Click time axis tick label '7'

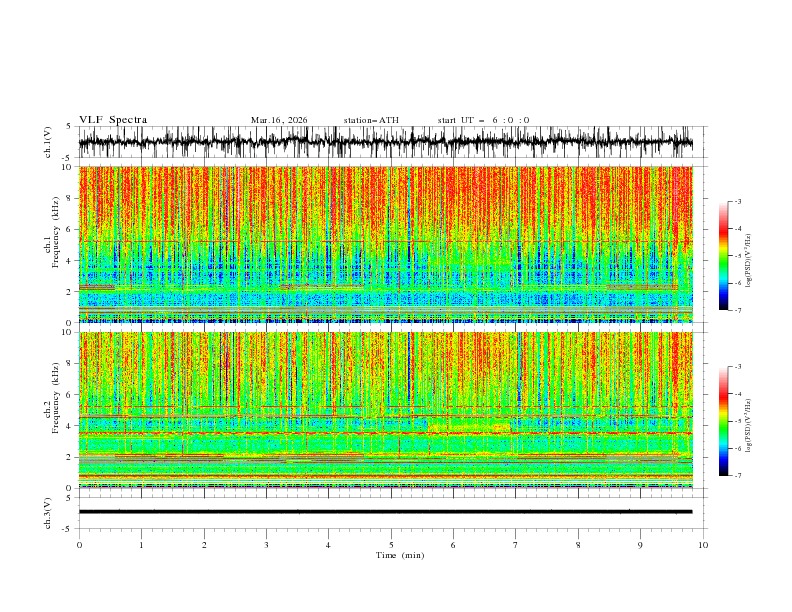(516, 545)
